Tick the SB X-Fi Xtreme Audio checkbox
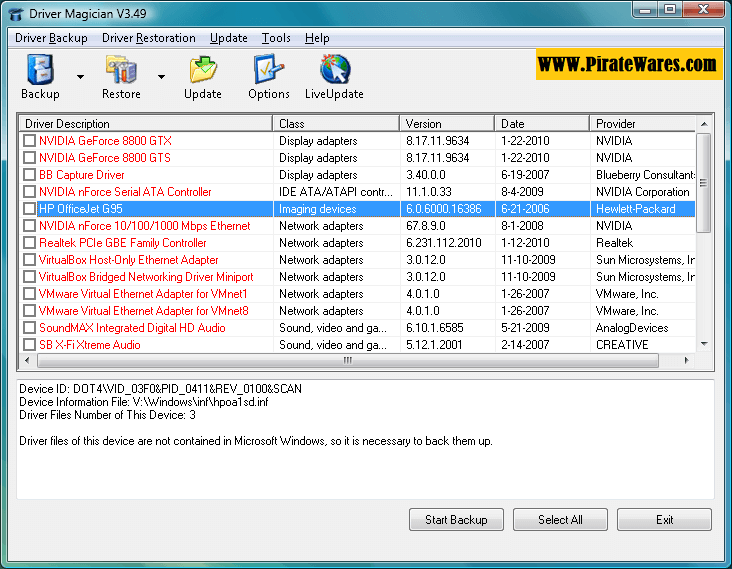The height and width of the screenshot is (569, 732). point(29,345)
